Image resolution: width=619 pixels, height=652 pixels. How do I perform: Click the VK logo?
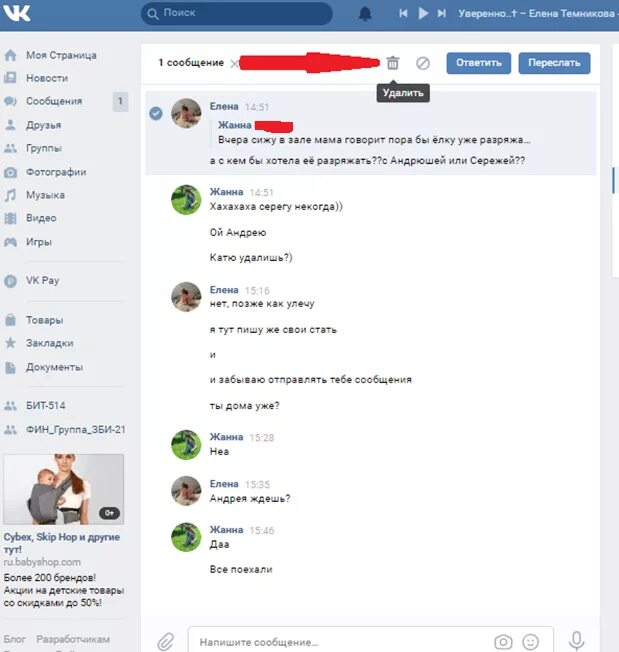tap(17, 13)
